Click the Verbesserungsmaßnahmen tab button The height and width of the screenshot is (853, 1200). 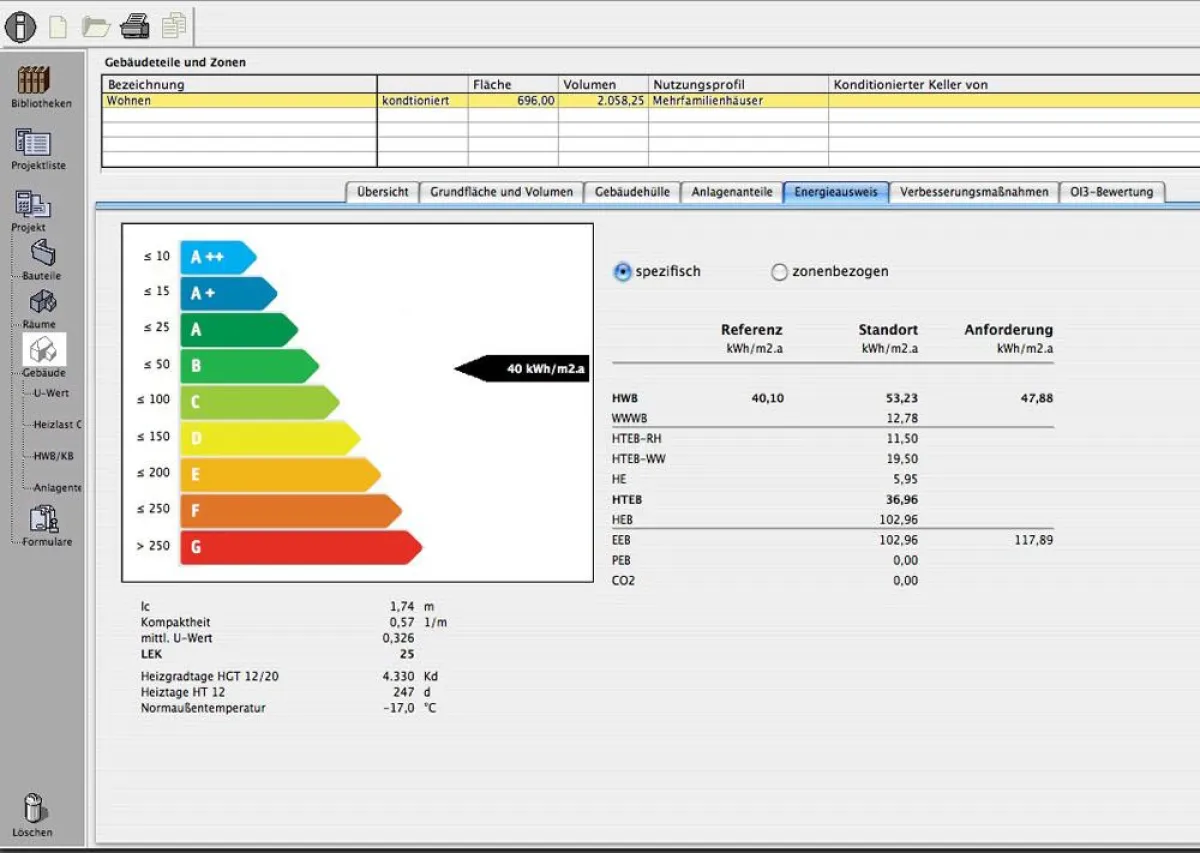[x=976, y=192]
